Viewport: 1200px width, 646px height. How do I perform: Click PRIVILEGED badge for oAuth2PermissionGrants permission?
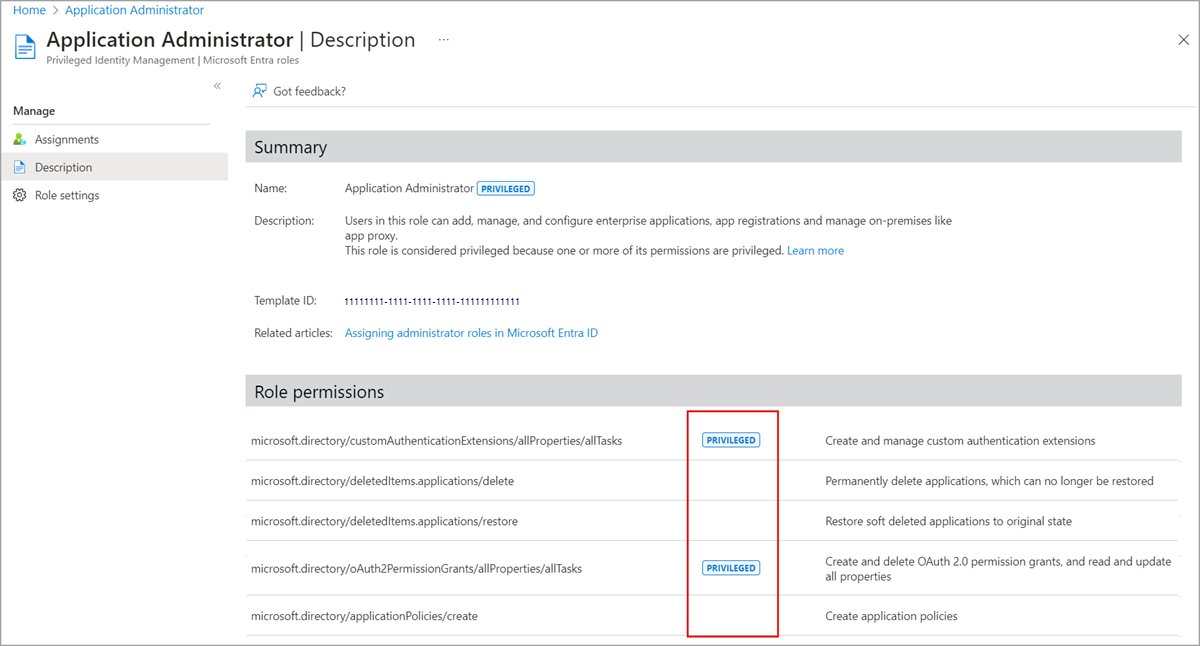[x=731, y=568]
